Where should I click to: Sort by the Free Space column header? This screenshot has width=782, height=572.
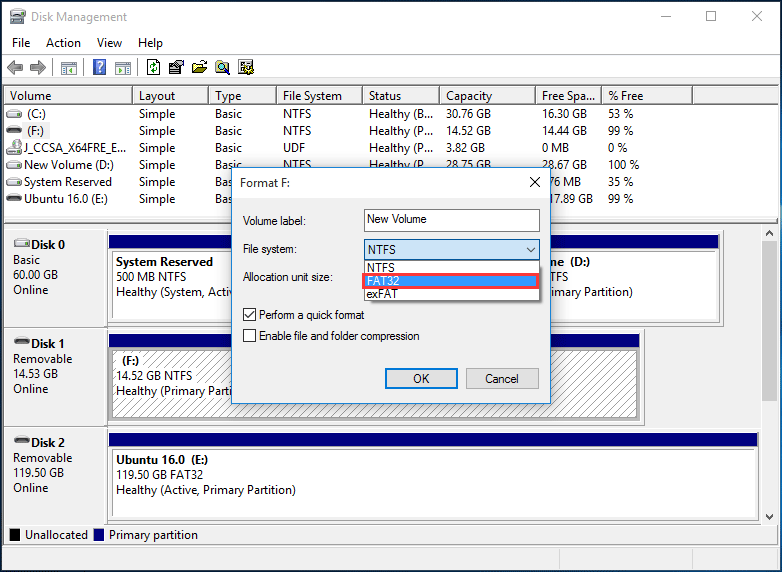(x=569, y=95)
